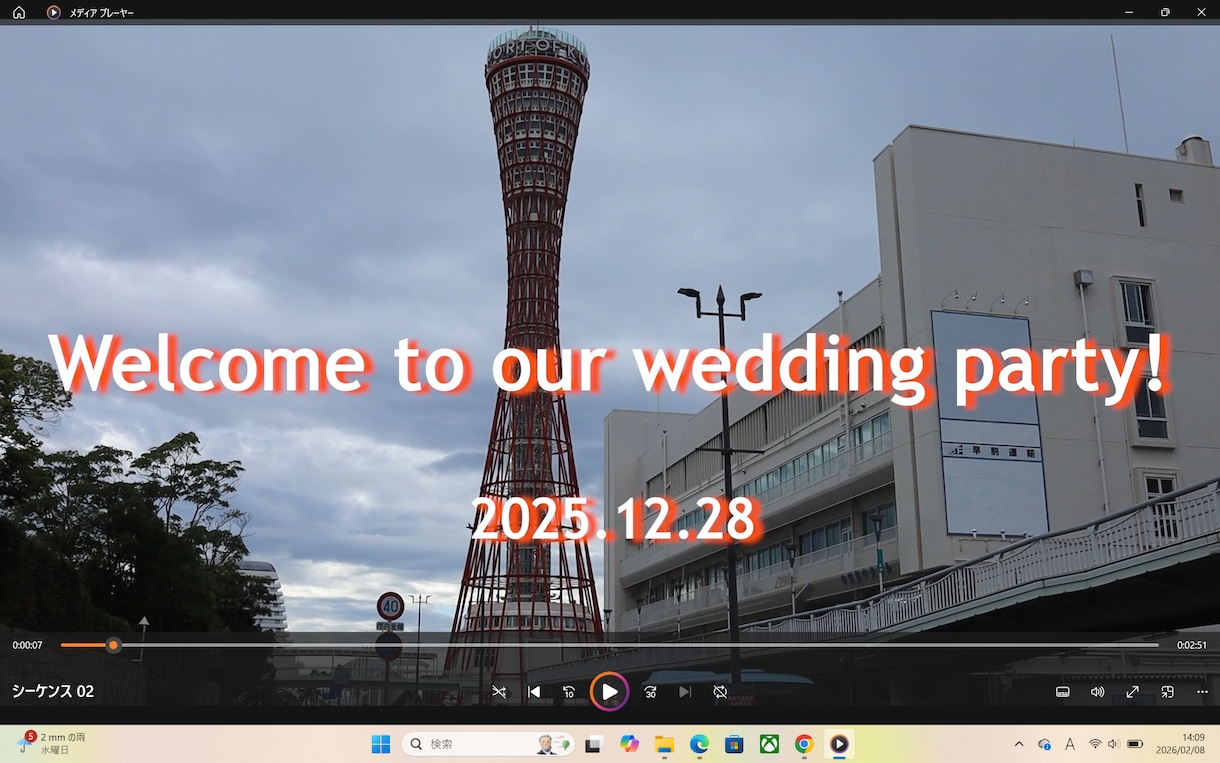1220x763 pixels.
Task: Open Task View in taskbar
Action: click(594, 744)
